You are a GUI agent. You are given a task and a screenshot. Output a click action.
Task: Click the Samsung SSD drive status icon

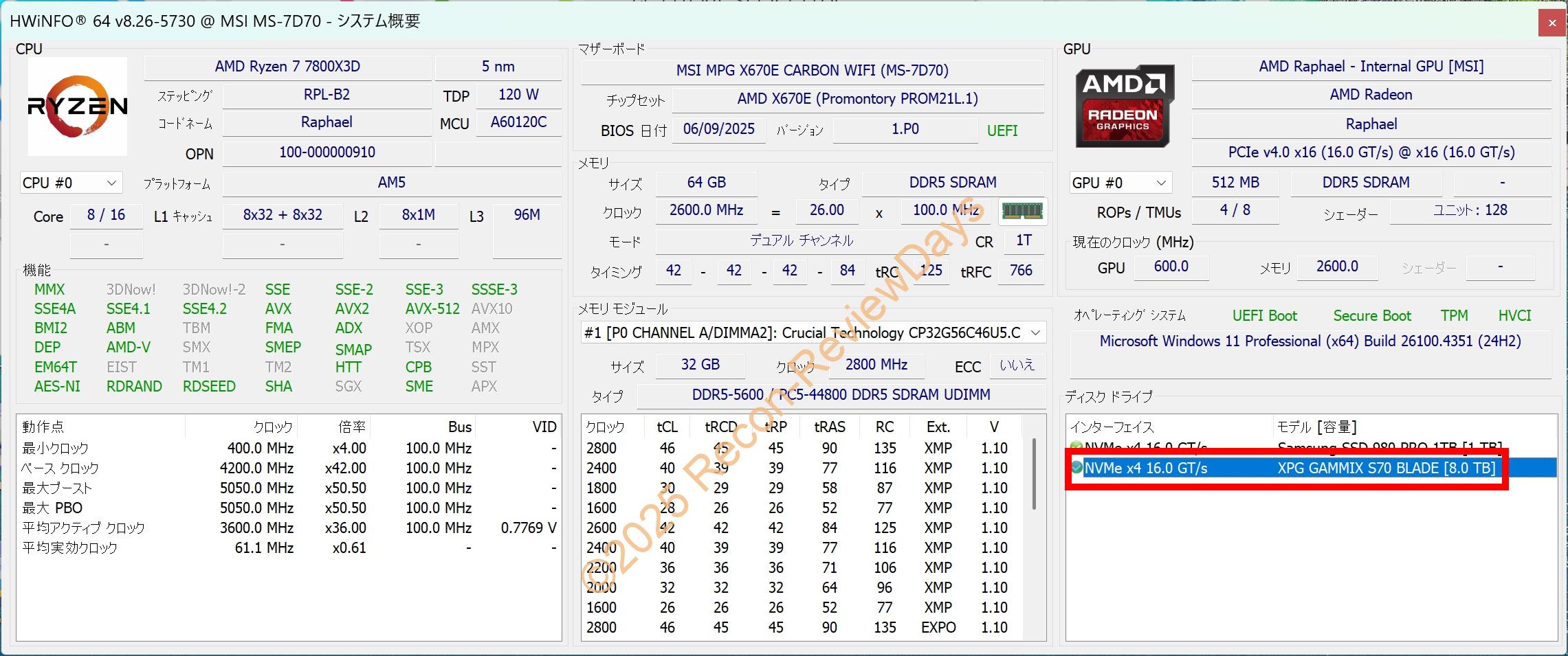[x=1076, y=447]
